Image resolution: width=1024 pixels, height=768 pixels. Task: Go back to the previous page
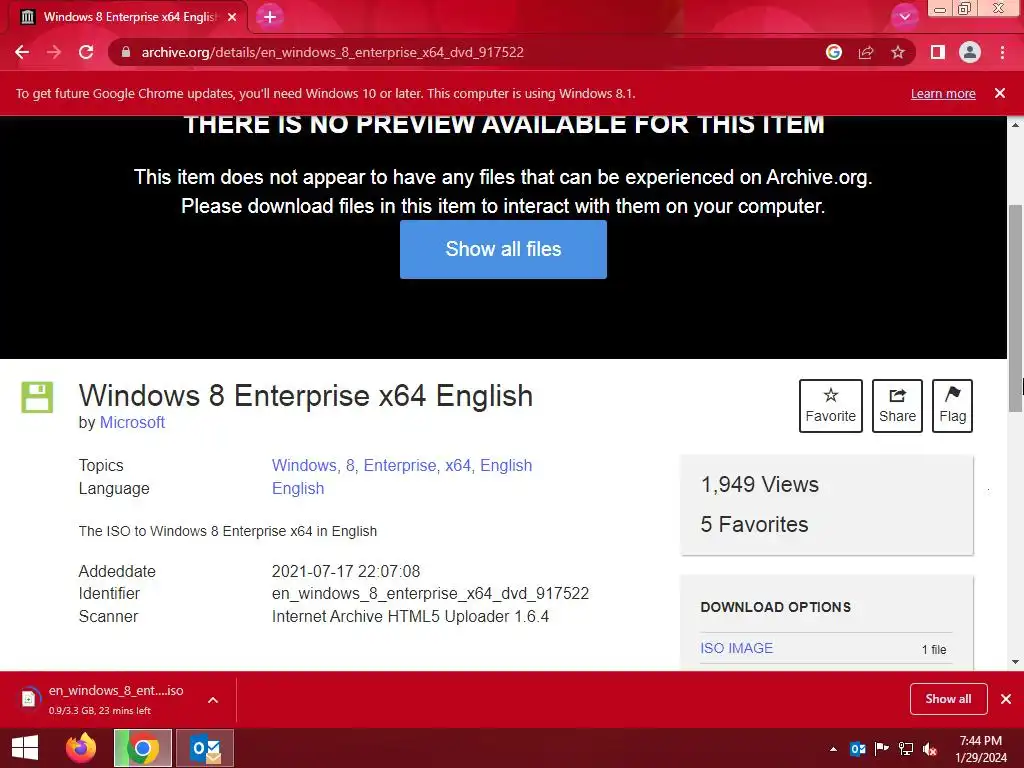[22, 52]
